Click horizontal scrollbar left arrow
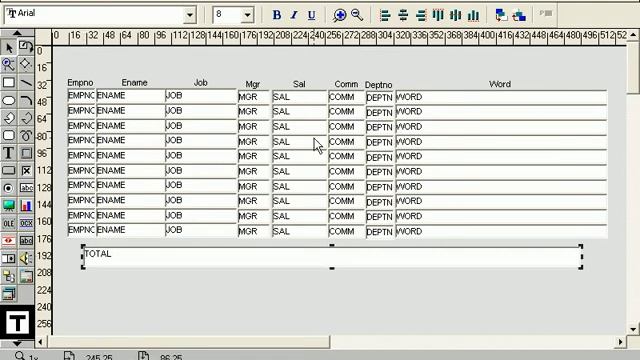Viewport: 640px width, 360px height. pyautogui.click(x=40, y=342)
